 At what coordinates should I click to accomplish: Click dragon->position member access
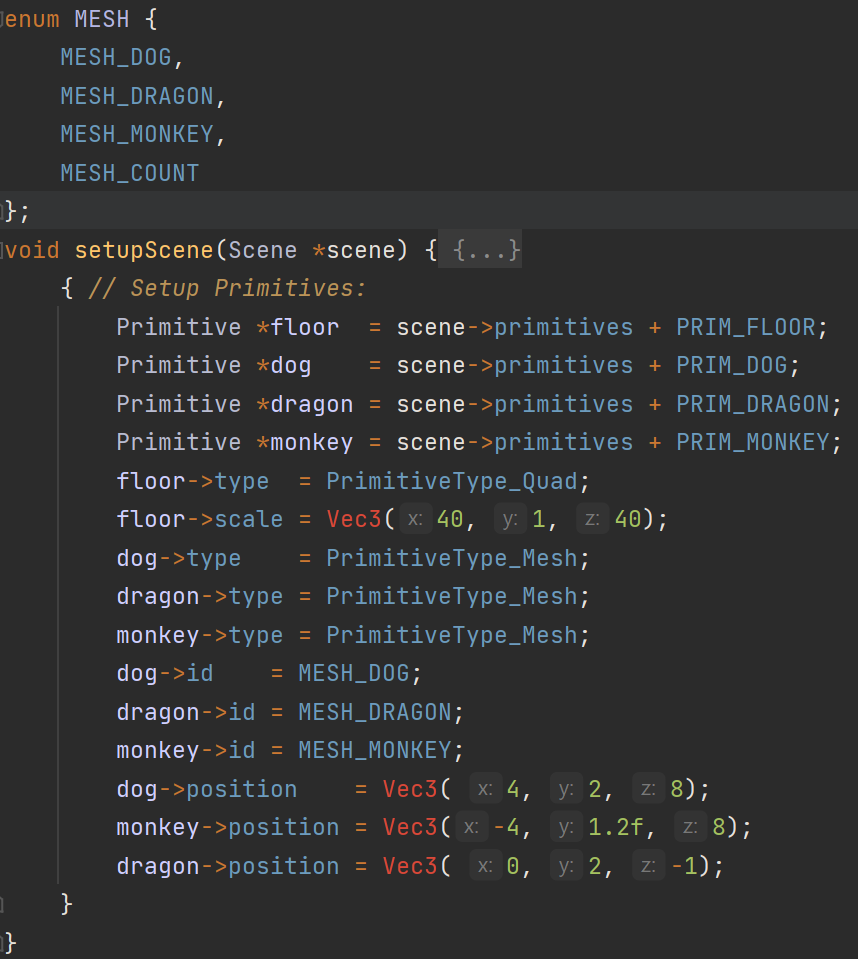(x=227, y=867)
